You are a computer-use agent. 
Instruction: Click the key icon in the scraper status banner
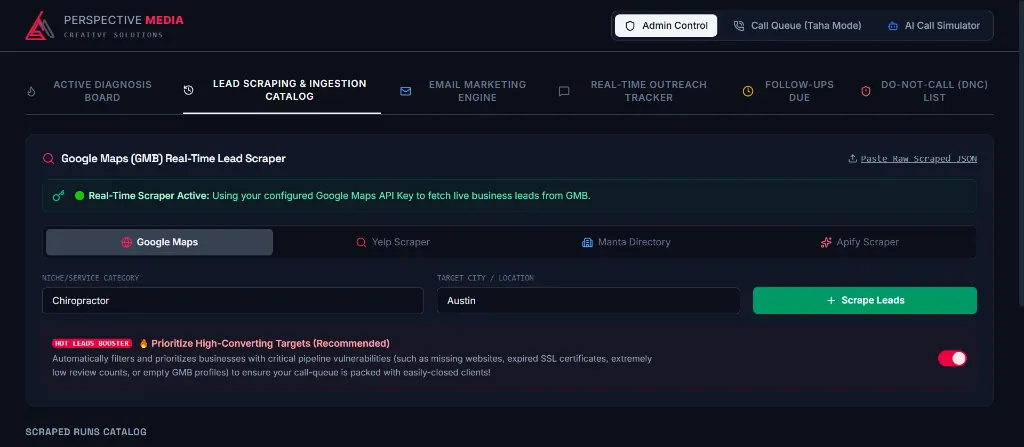[59, 195]
